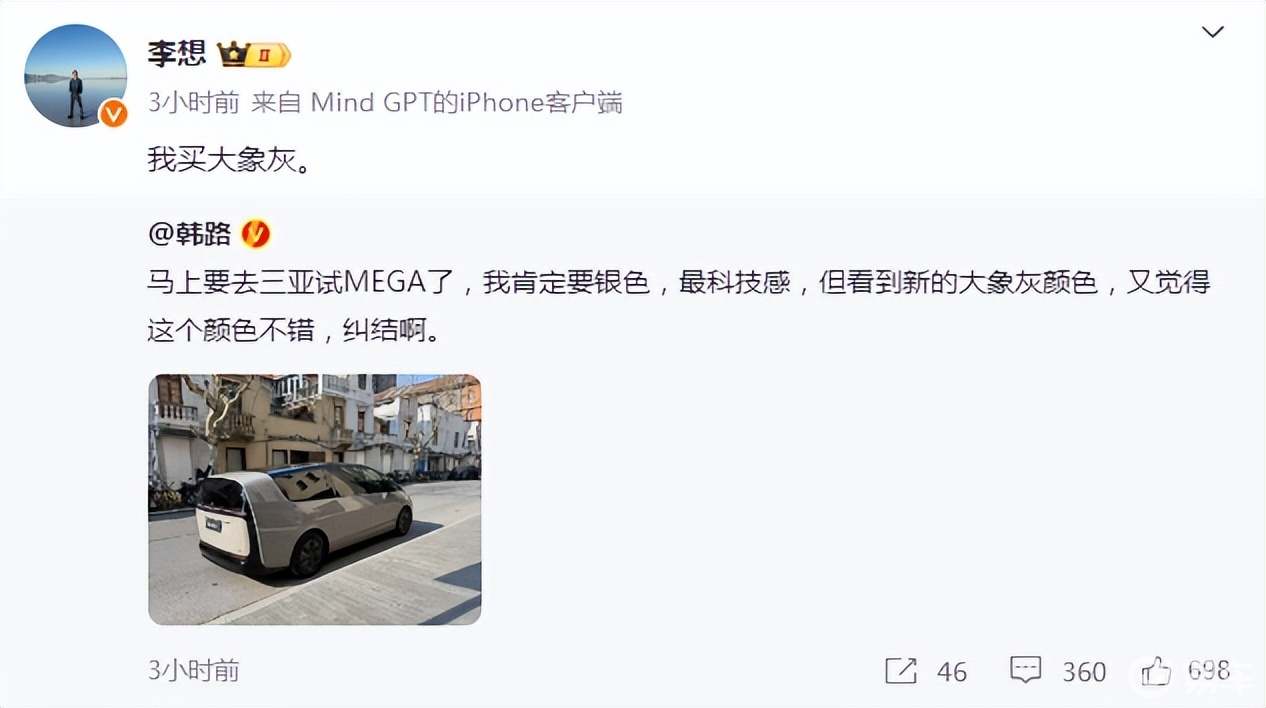Expand the post options chevron menu
The width and height of the screenshot is (1266, 708).
[x=1212, y=32]
